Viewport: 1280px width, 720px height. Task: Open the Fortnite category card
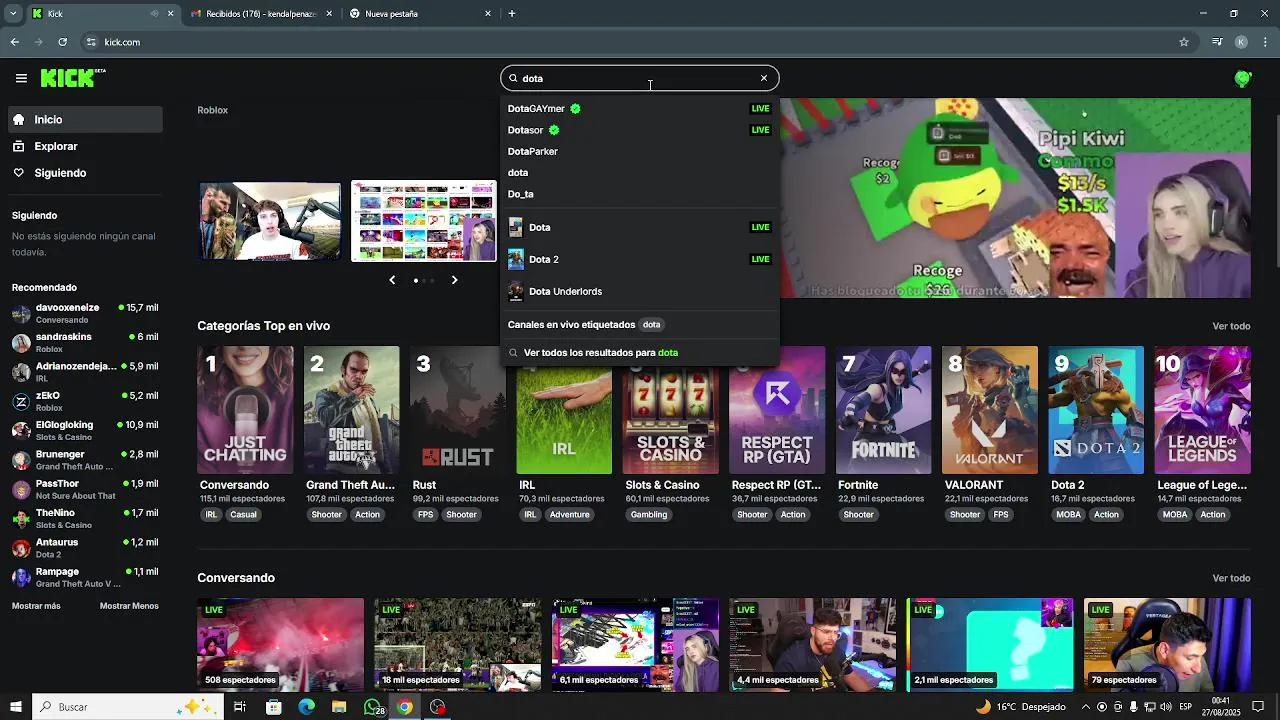click(x=883, y=410)
